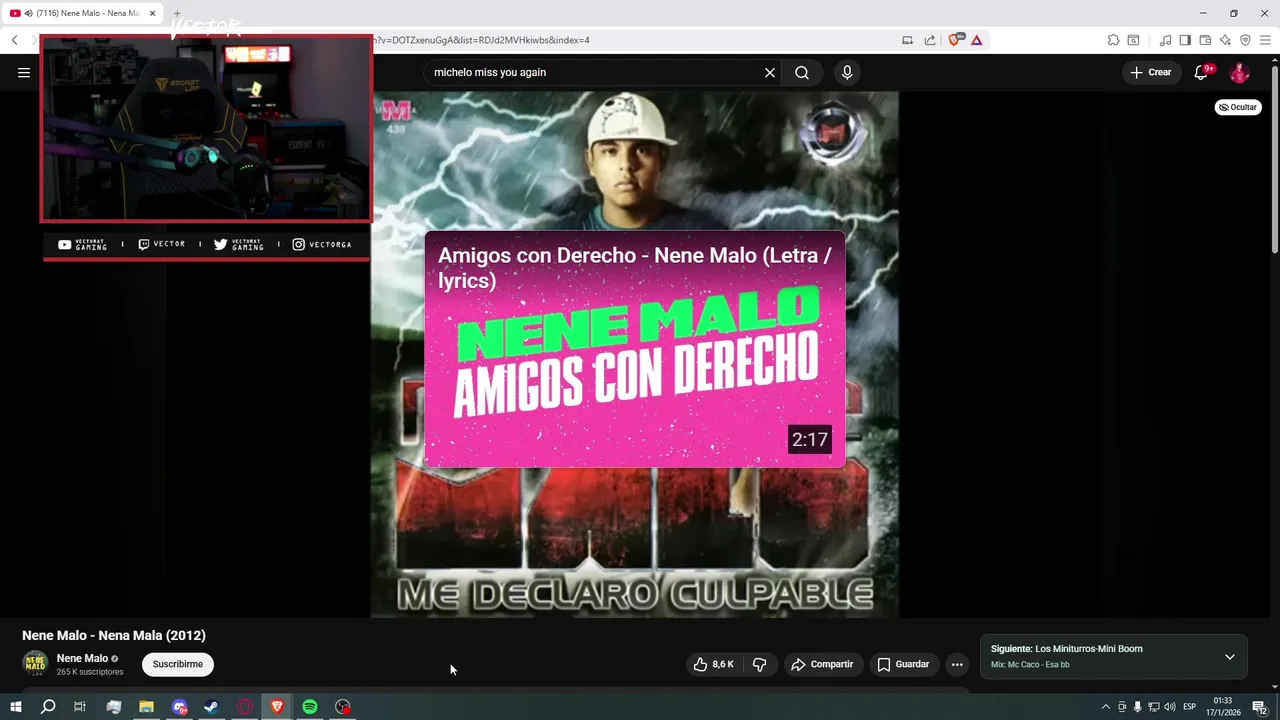Open the Compartir share dialog
1280x720 pixels.
pyautogui.click(x=822, y=664)
